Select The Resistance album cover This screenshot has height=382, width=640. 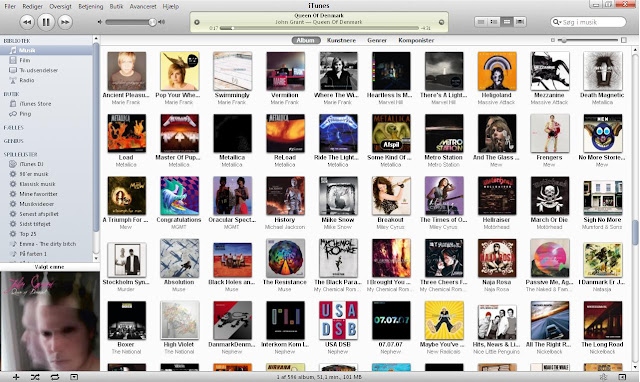(285, 258)
